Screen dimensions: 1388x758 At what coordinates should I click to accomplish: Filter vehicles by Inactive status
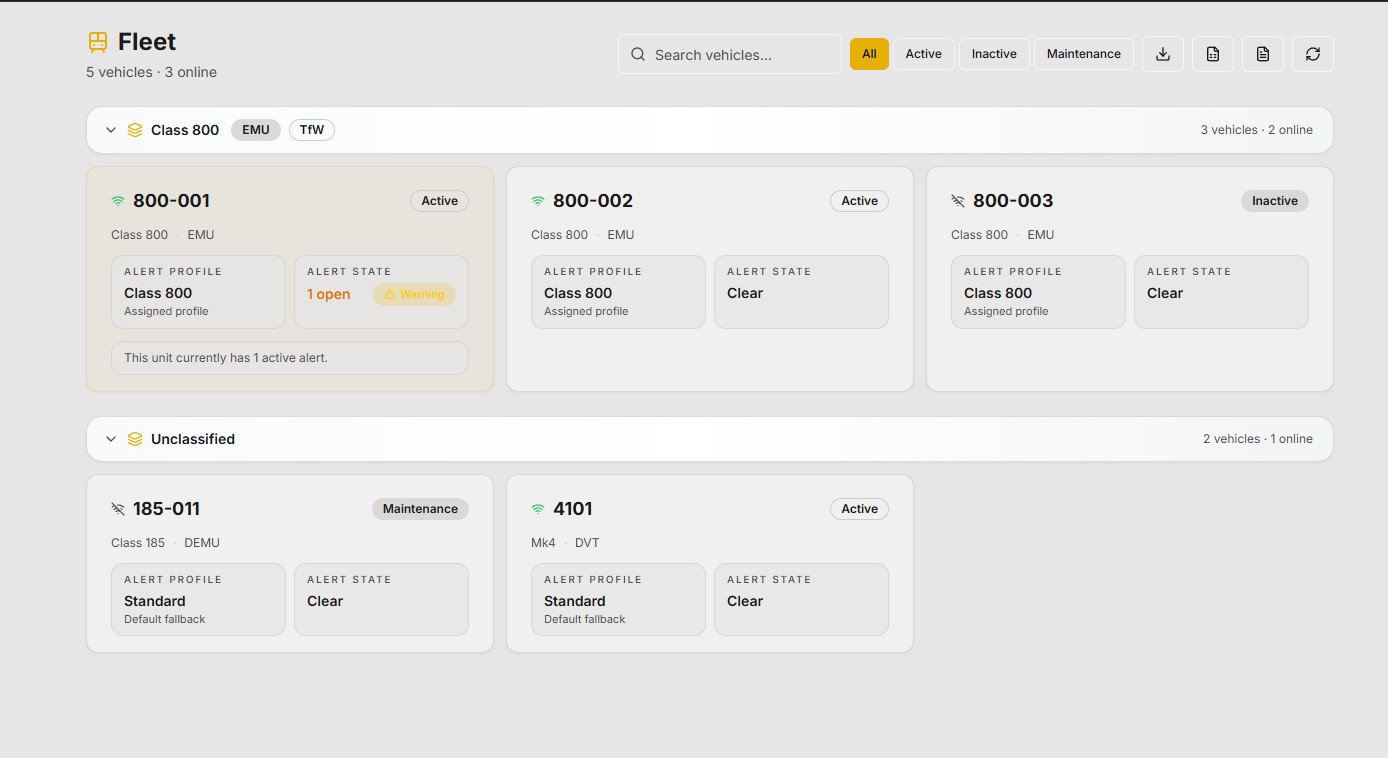tap(994, 54)
